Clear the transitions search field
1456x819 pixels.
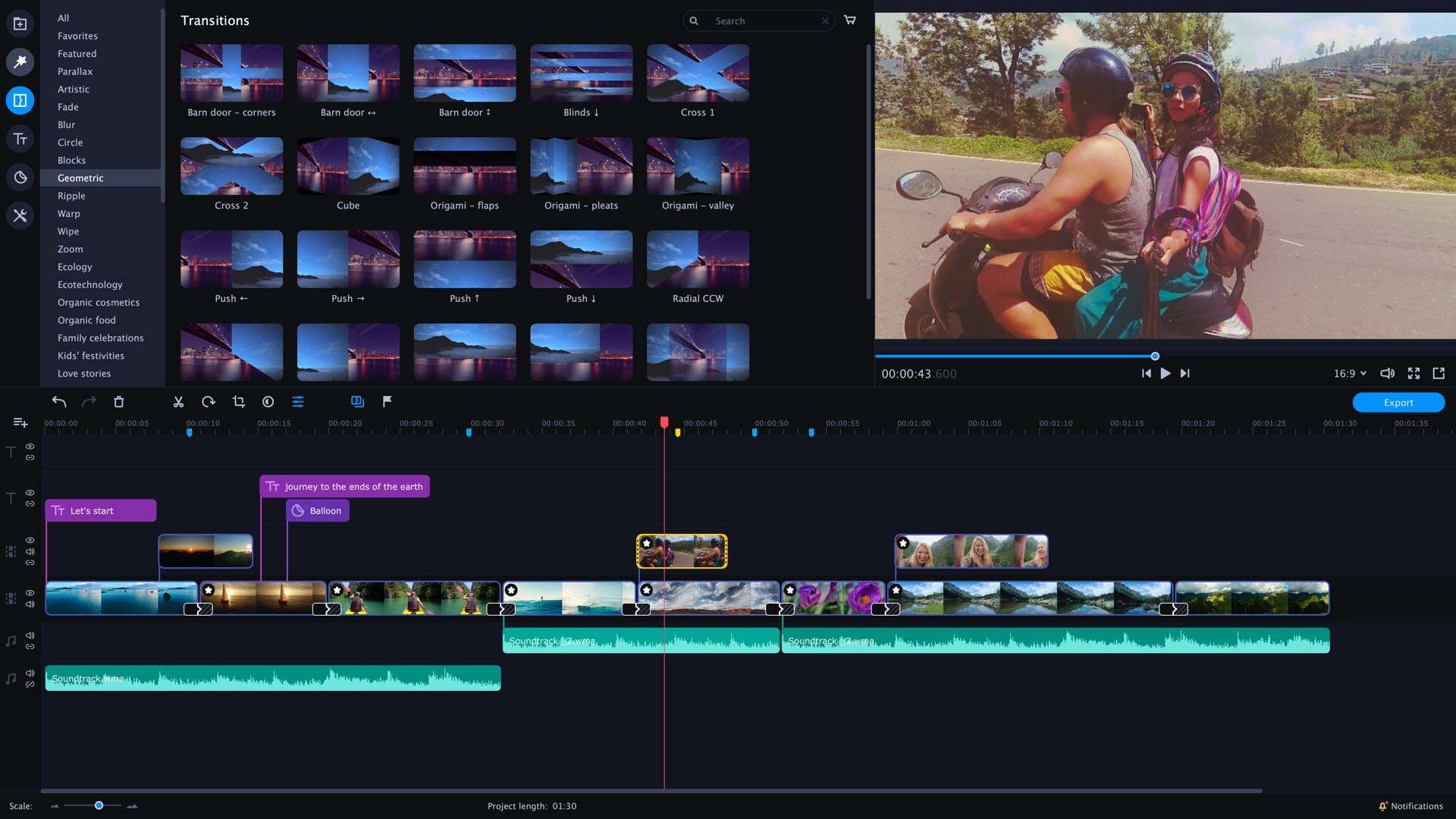pyautogui.click(x=825, y=20)
